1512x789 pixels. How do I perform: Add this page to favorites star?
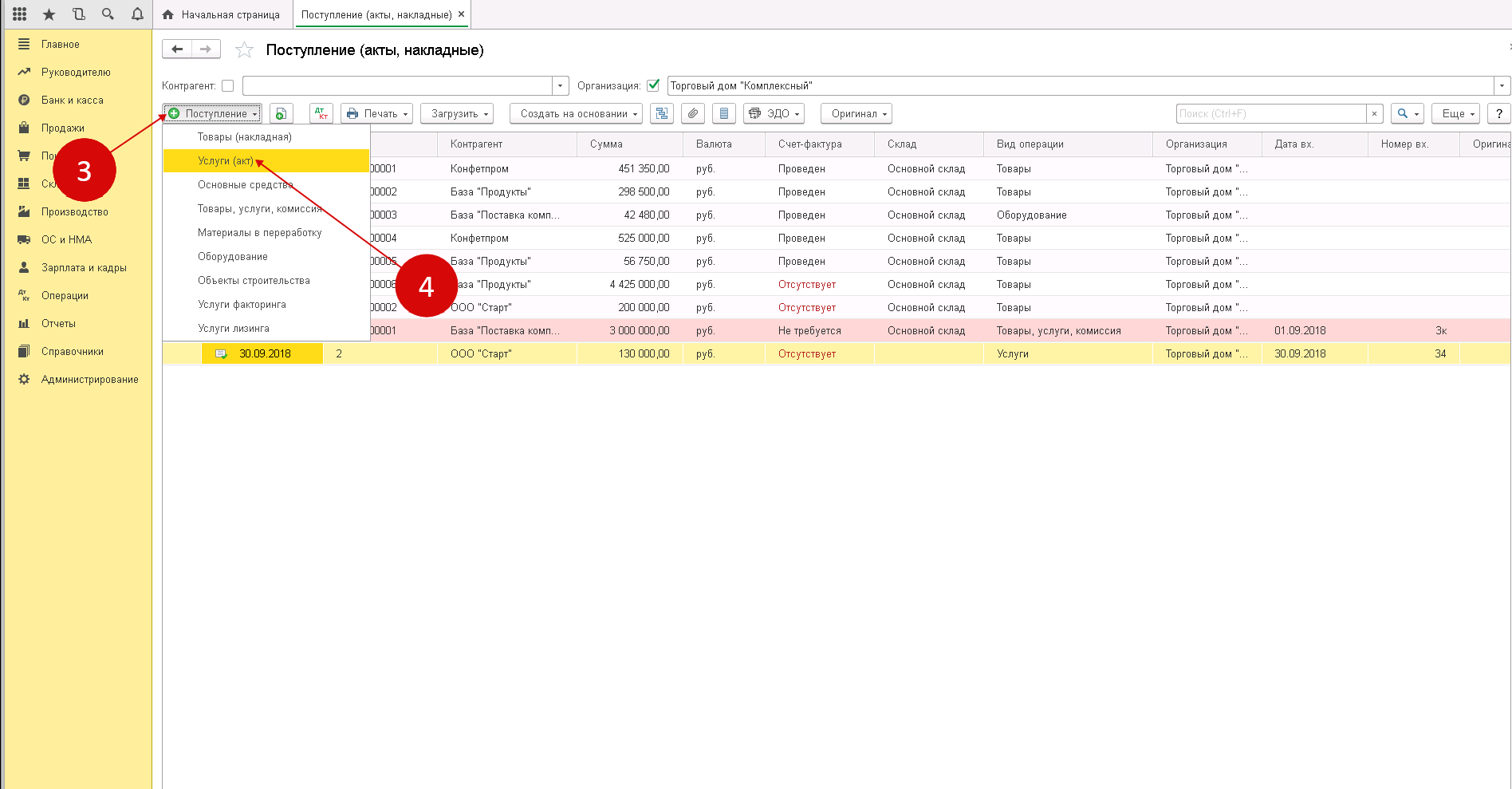244,50
